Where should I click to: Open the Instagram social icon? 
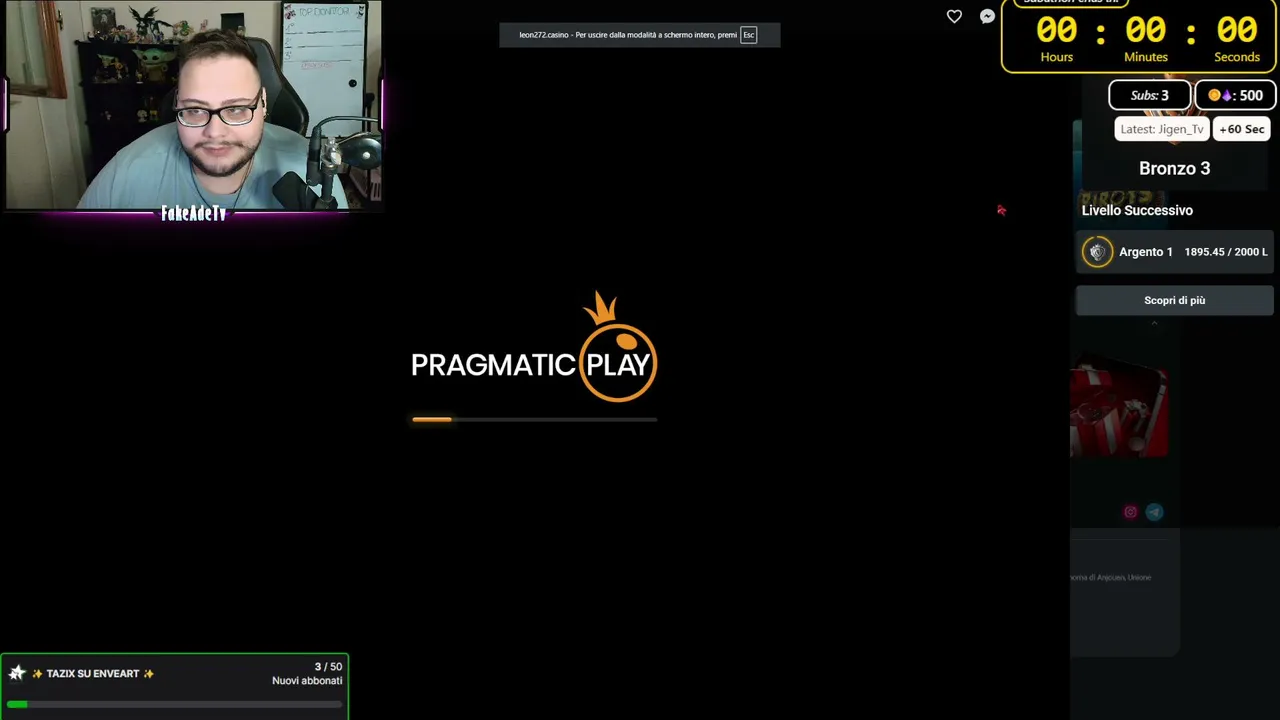tap(1130, 512)
